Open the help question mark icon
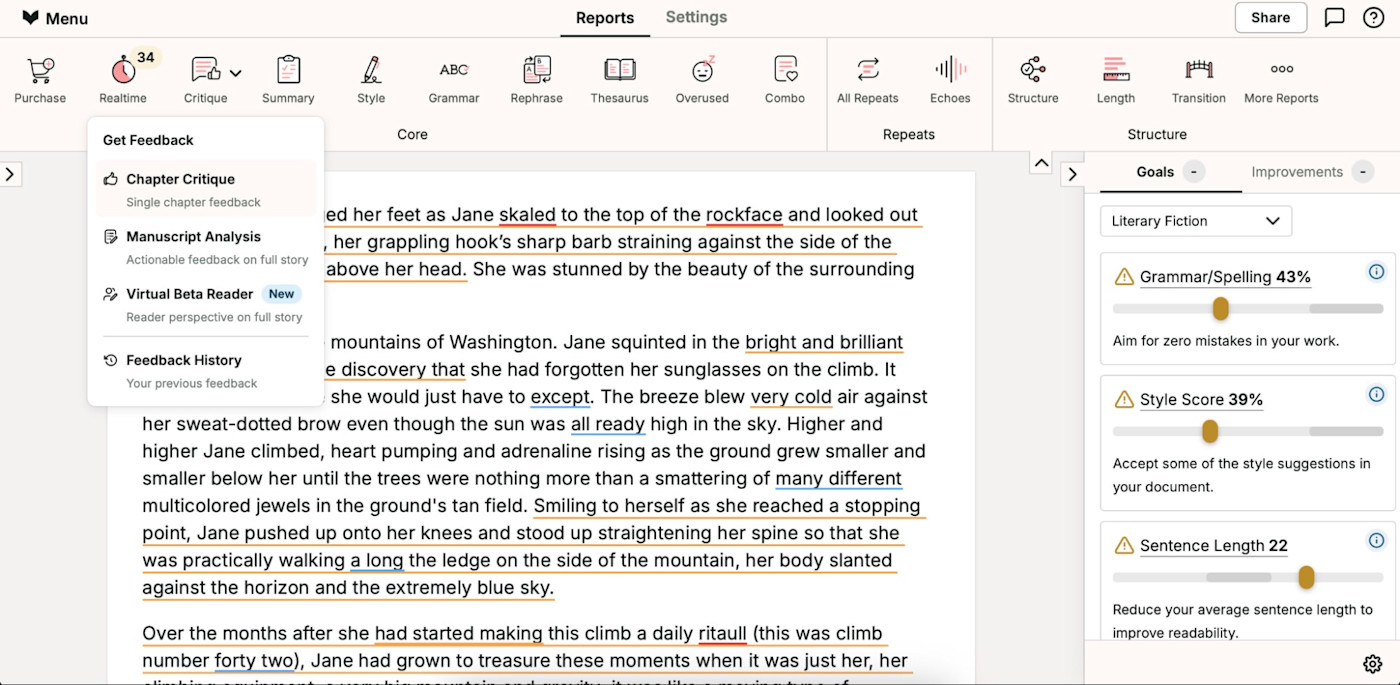This screenshot has width=1400, height=685. click(x=1373, y=17)
